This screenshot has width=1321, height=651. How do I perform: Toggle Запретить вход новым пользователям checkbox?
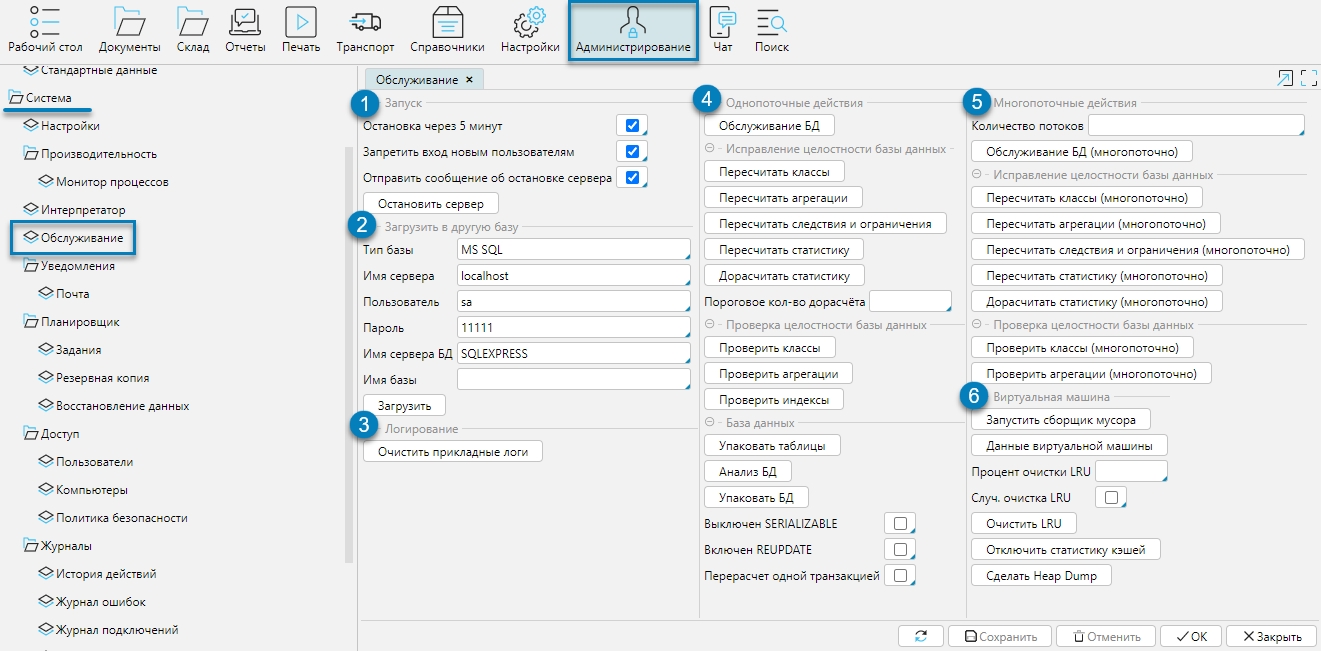pyautogui.click(x=632, y=152)
